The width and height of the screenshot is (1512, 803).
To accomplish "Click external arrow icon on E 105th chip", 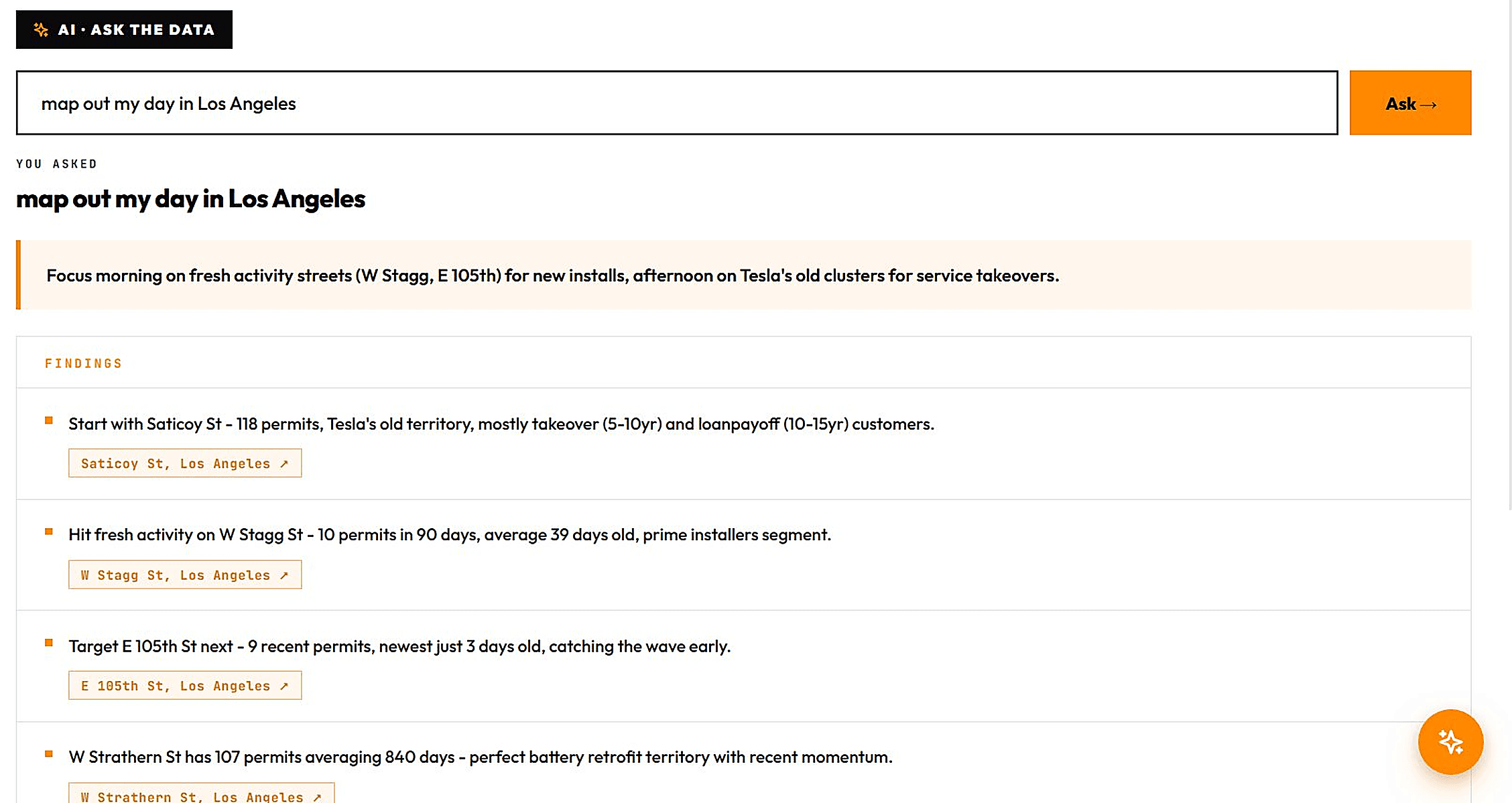I will point(284,686).
